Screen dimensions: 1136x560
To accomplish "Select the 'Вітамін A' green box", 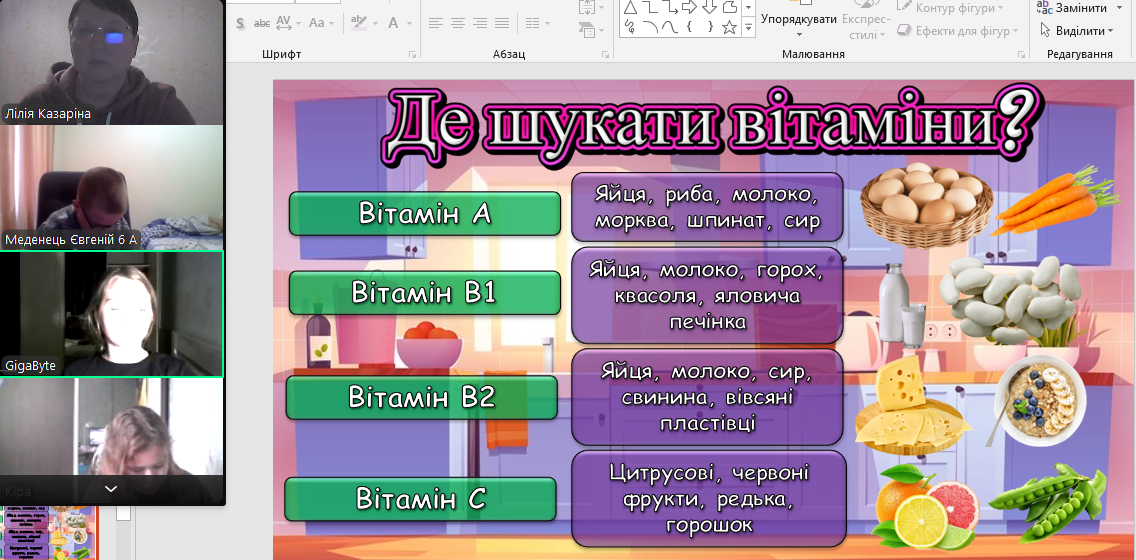I will click(425, 214).
